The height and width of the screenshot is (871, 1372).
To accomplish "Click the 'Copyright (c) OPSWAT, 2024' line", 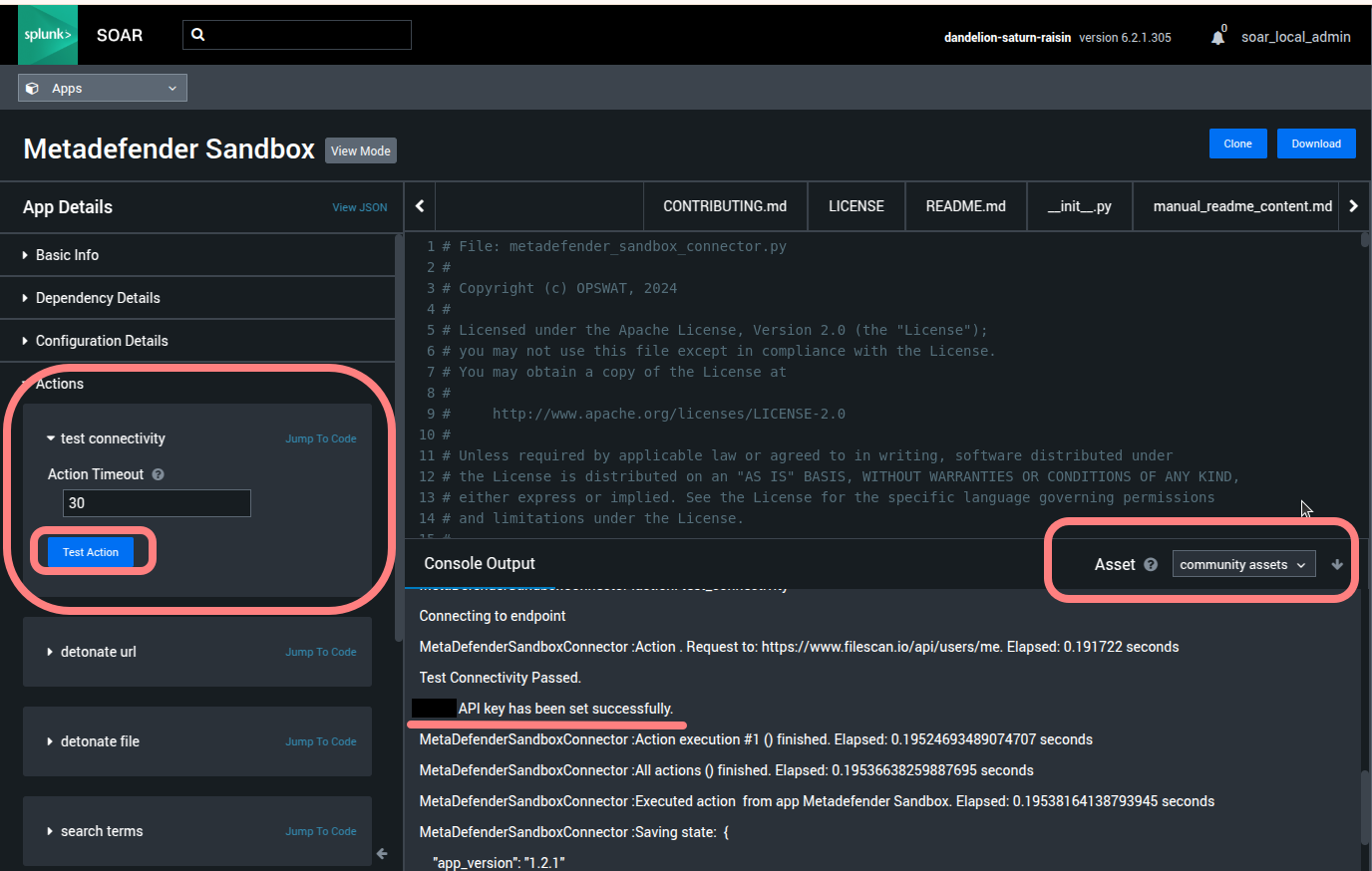I will coord(559,288).
